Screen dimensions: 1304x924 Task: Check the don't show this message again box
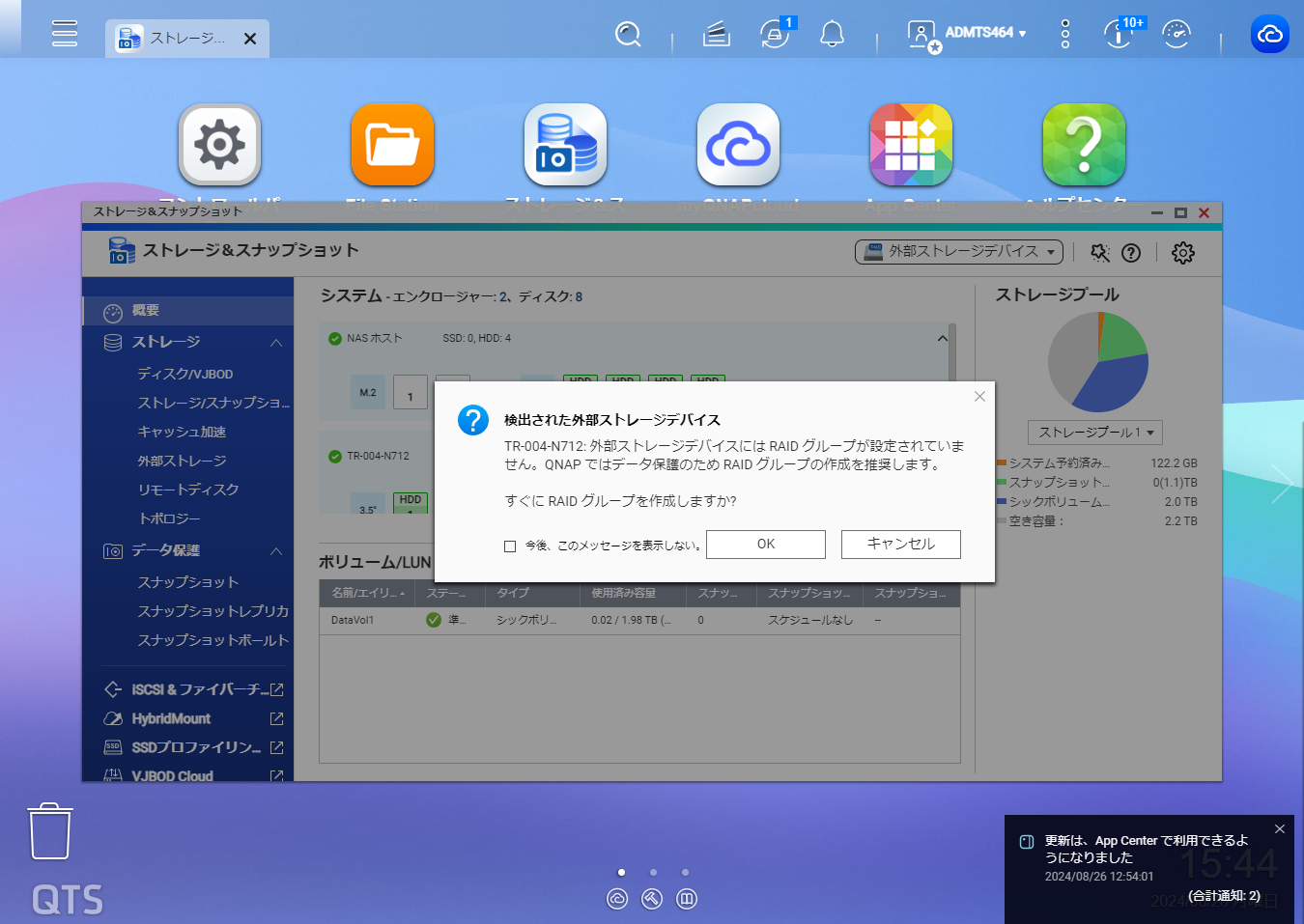[510, 546]
